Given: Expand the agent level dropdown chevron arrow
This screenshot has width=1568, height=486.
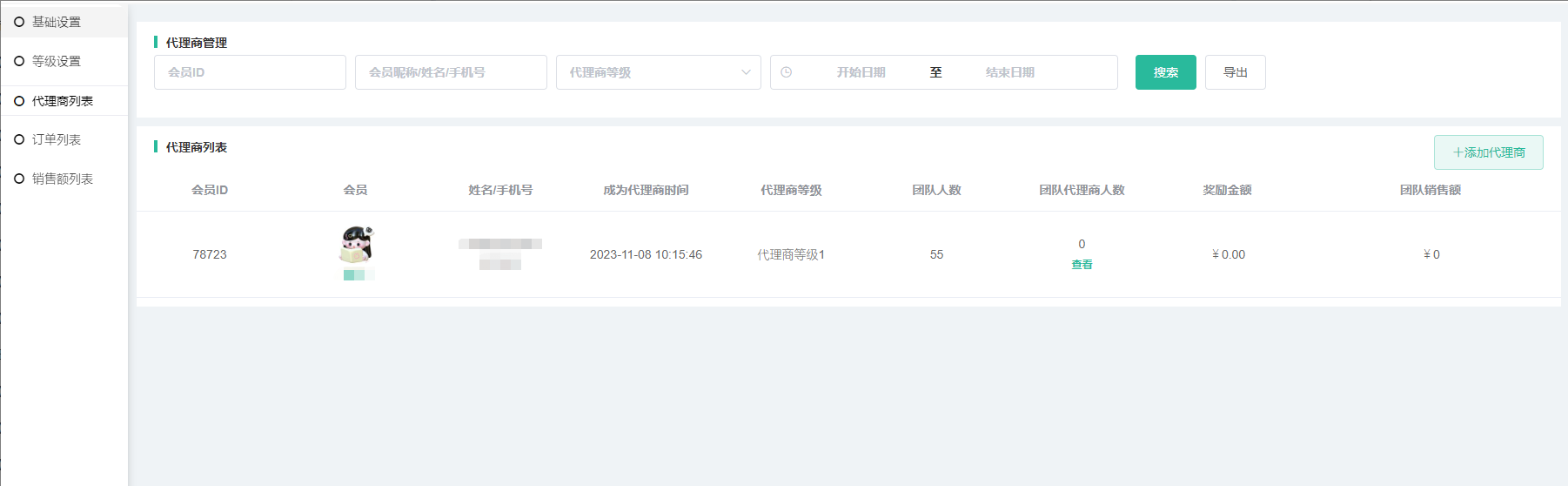Looking at the screenshot, I should point(746,72).
